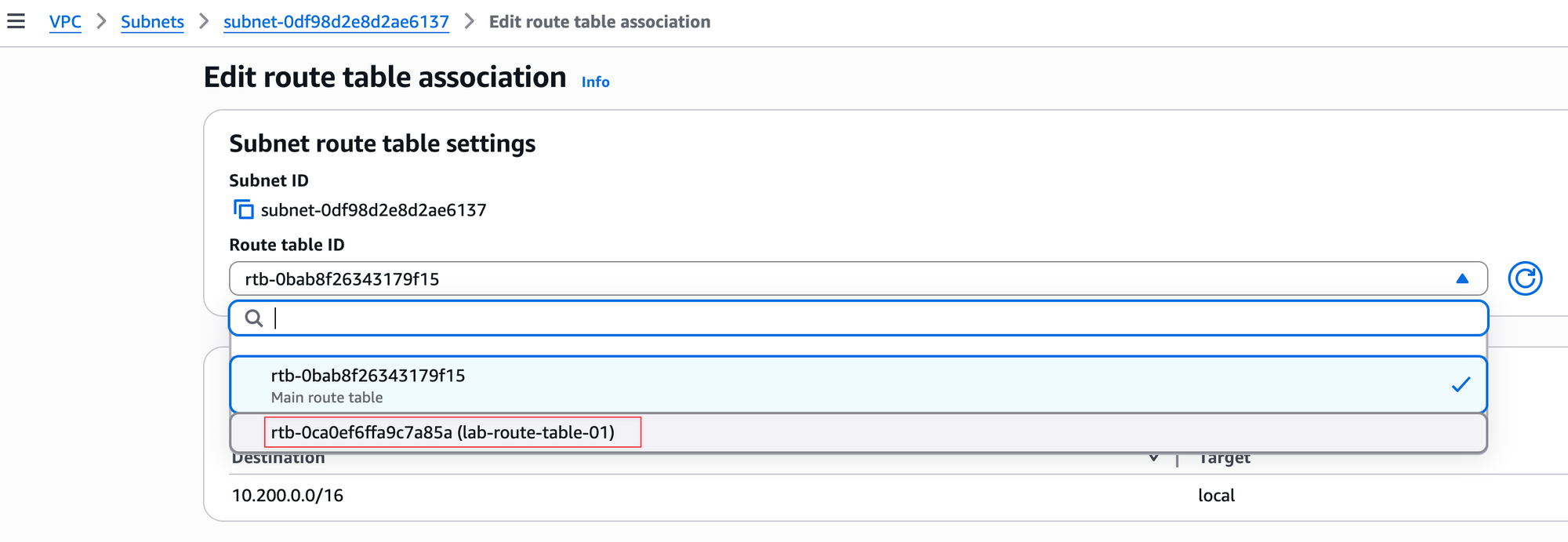The height and width of the screenshot is (542, 1568).
Task: Click the Destination column sort arrow
Action: pyautogui.click(x=1153, y=459)
